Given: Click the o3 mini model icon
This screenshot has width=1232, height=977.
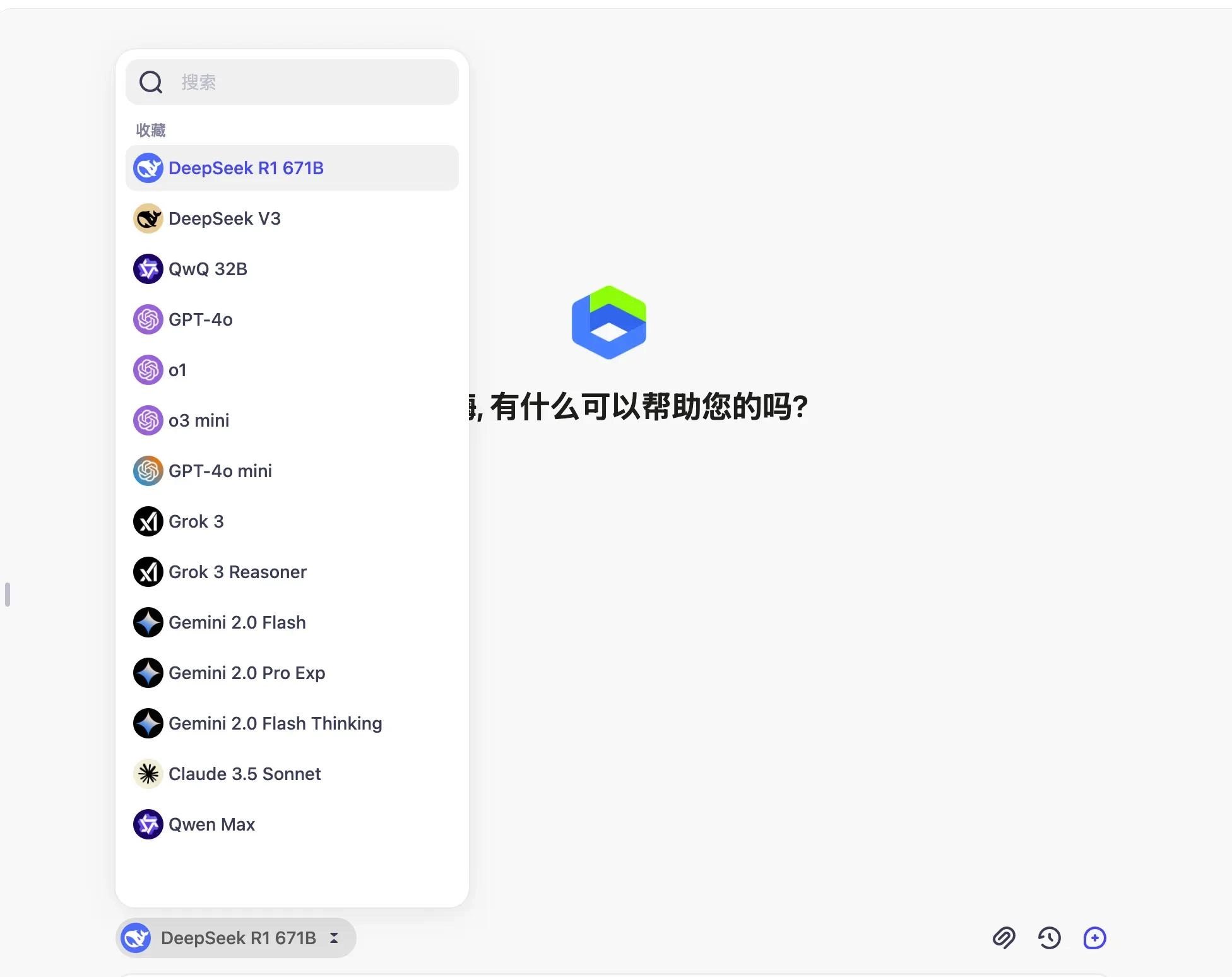Looking at the screenshot, I should point(148,420).
